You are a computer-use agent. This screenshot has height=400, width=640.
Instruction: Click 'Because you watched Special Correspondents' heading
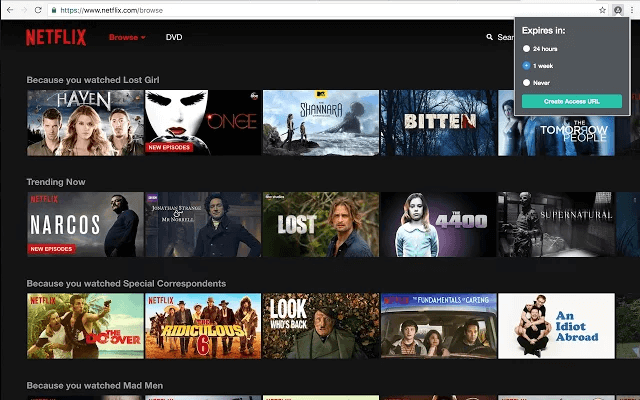[126, 284]
